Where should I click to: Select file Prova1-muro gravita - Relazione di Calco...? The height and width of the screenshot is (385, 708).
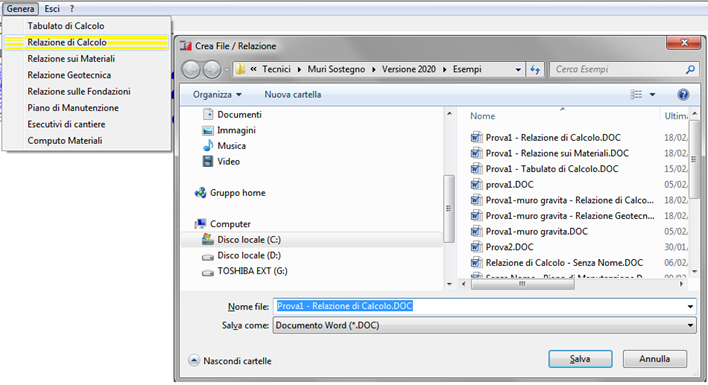[569, 200]
